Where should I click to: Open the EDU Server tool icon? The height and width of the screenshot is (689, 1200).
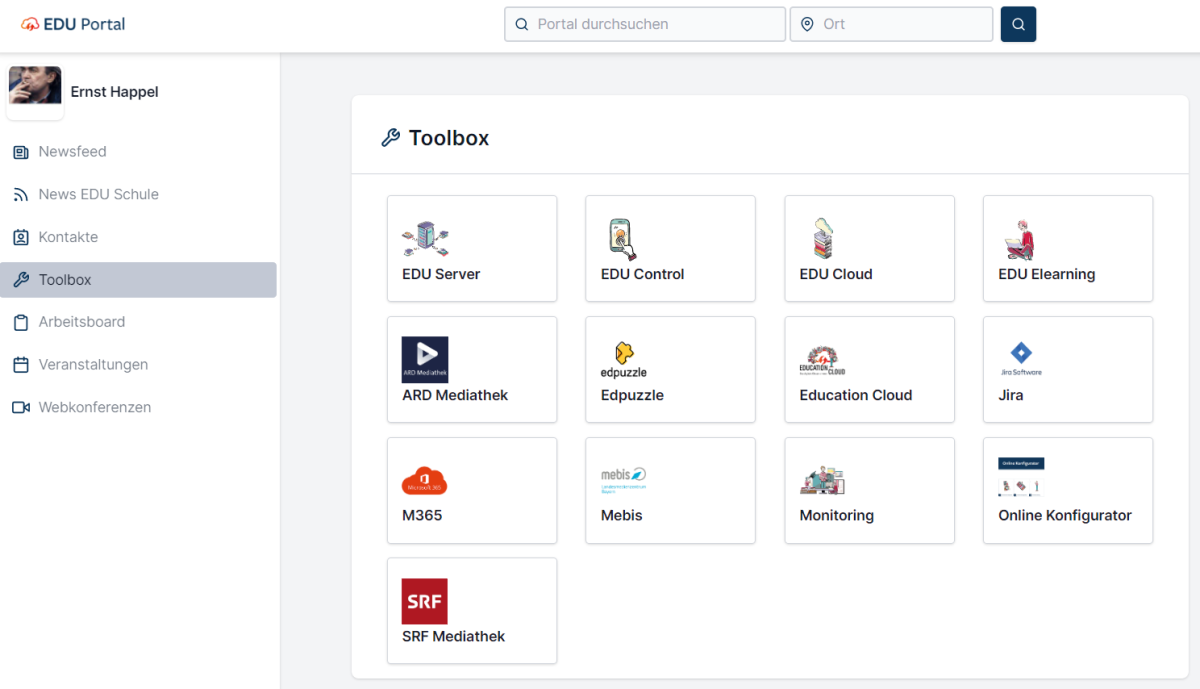coord(425,240)
